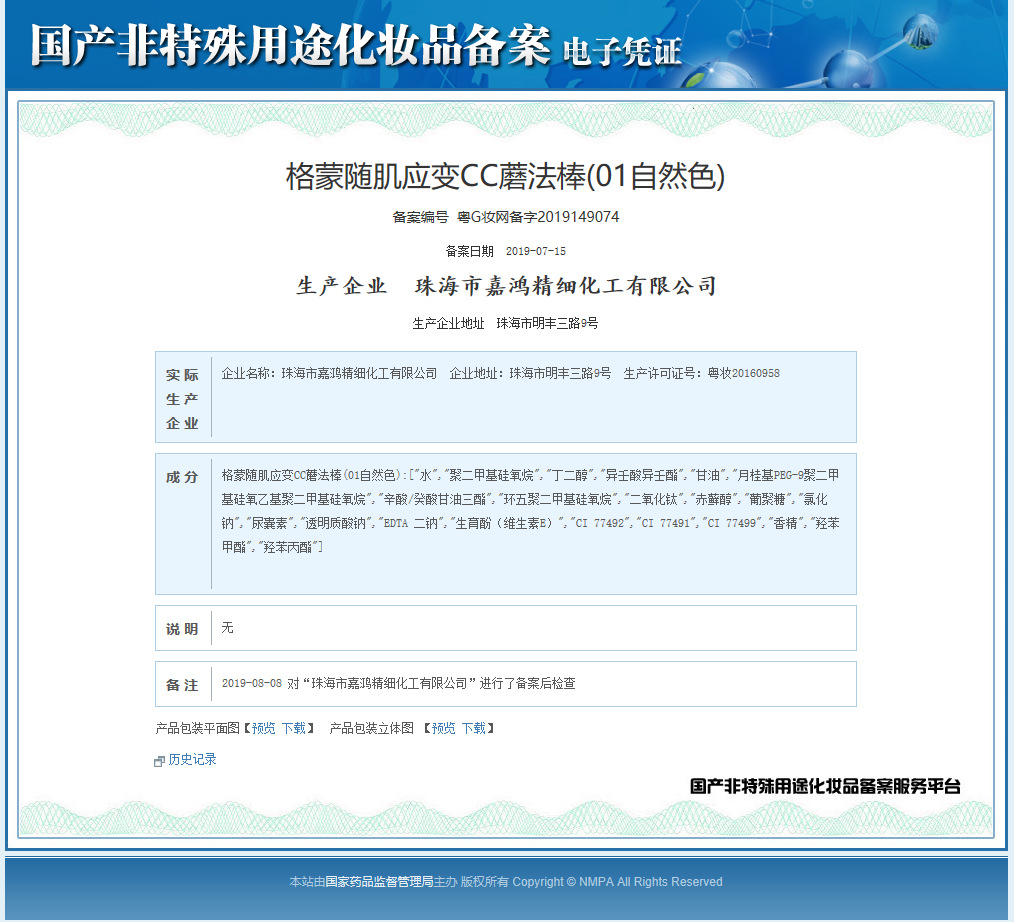Click the 生产企业地址 line 珠海市明丰三路9号
1014x922 pixels.
pyautogui.click(x=547, y=324)
